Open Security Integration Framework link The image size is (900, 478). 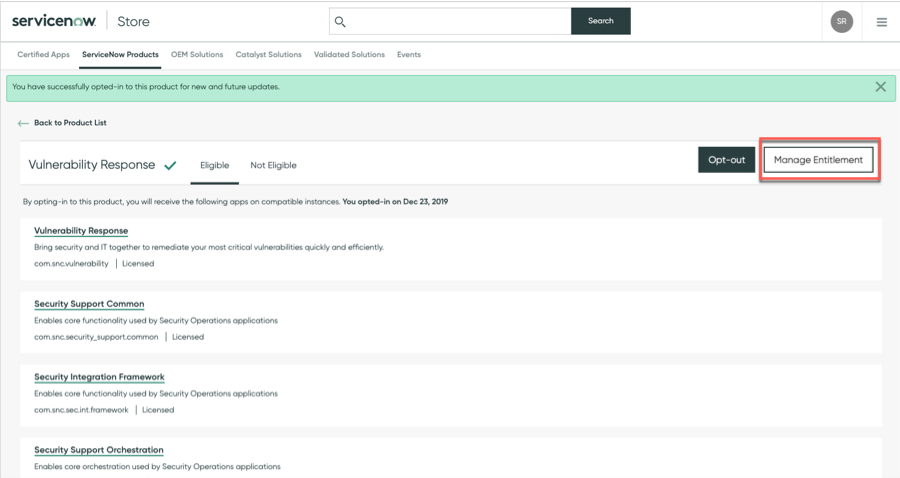coord(99,377)
